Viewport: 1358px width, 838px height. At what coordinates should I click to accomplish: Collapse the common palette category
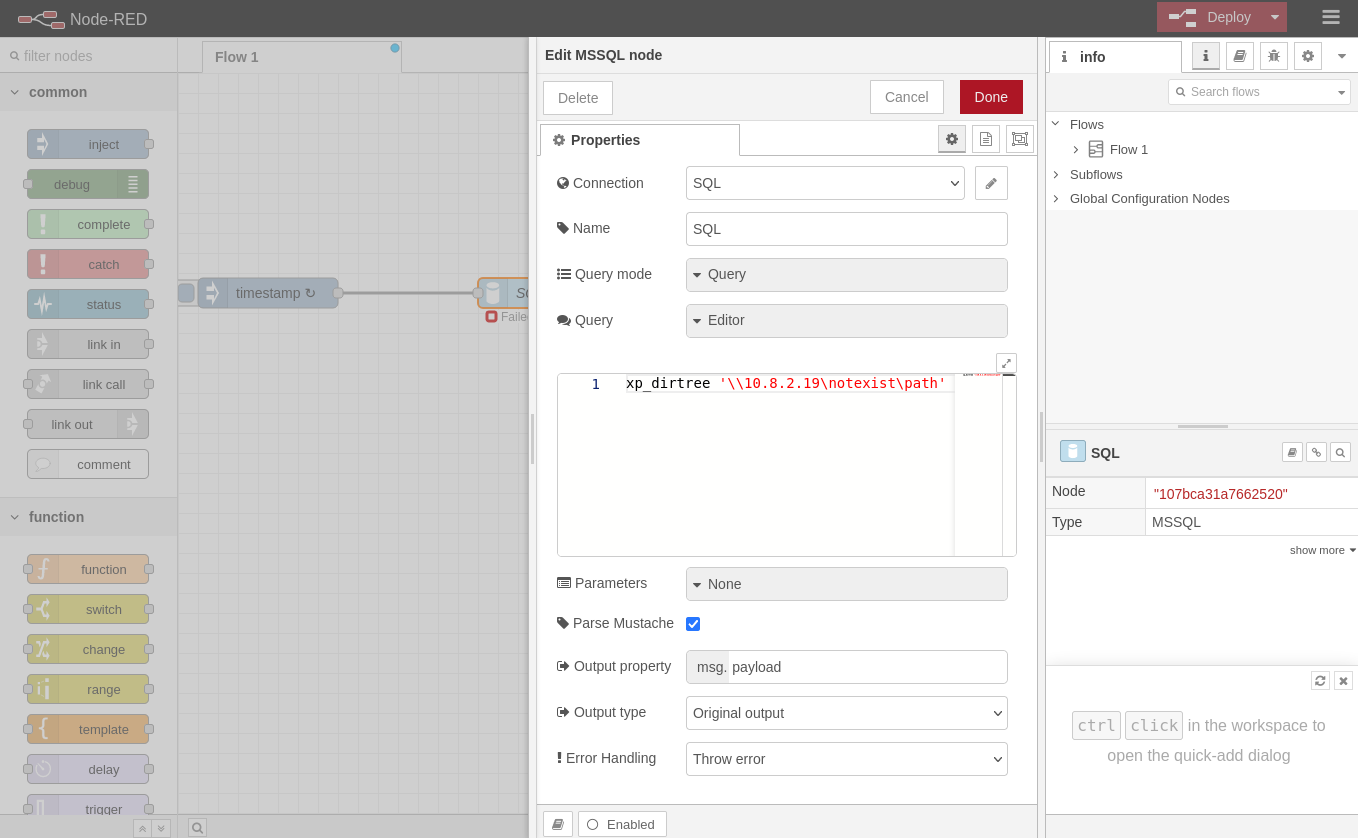pos(89,92)
